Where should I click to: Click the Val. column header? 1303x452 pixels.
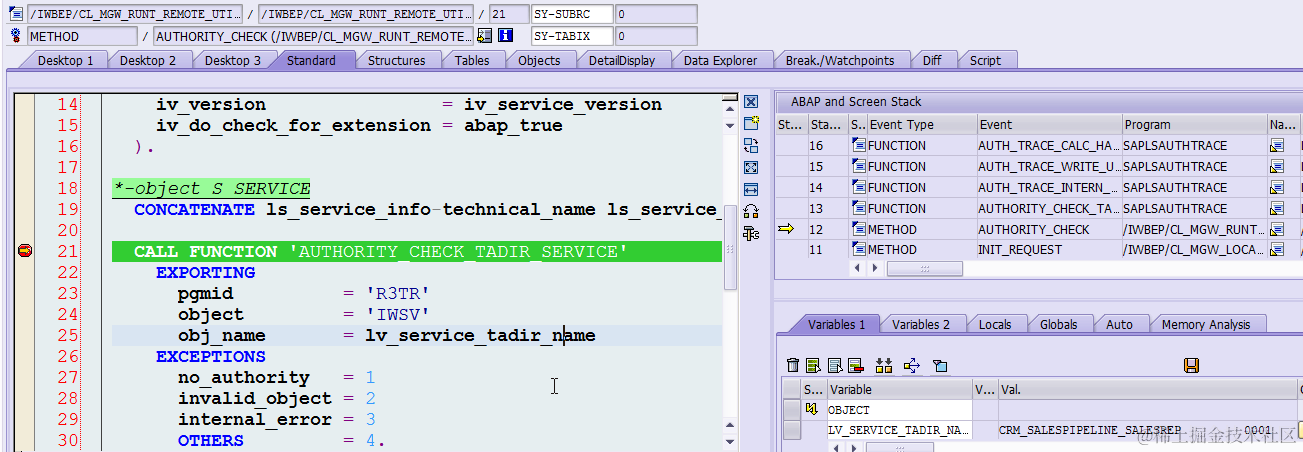pos(1146,389)
